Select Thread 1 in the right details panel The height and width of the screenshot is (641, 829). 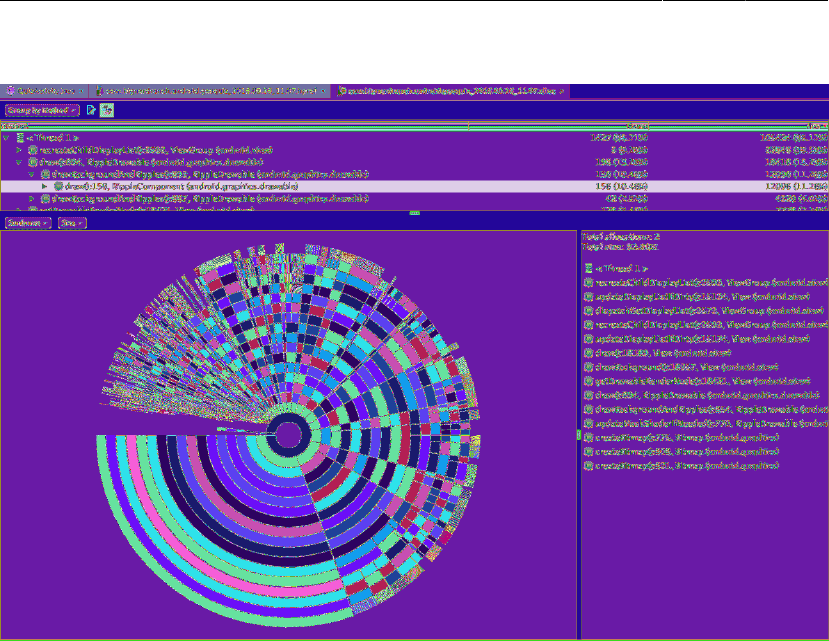pyautogui.click(x=622, y=269)
